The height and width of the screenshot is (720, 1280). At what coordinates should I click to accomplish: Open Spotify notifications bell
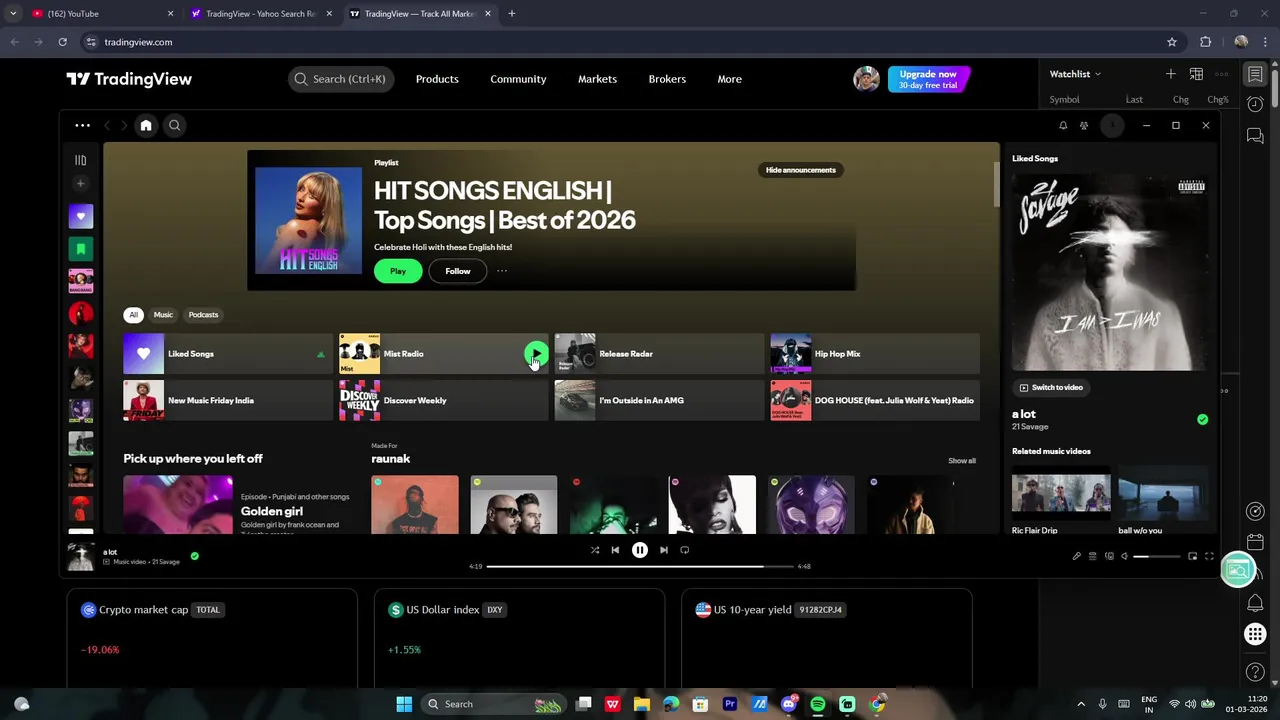coord(1063,125)
